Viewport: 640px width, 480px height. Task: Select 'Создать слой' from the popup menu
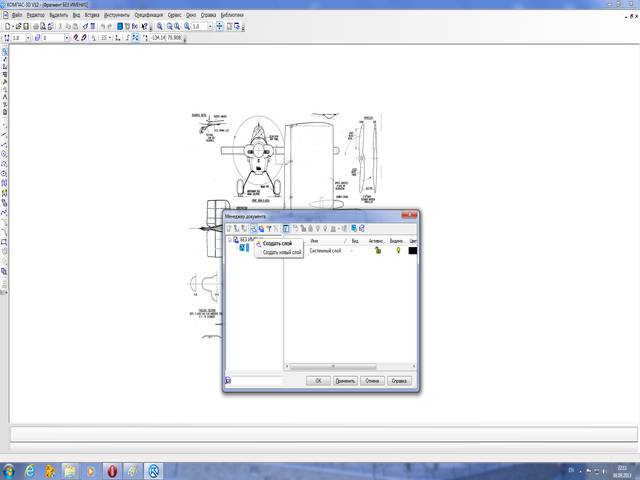pos(277,243)
